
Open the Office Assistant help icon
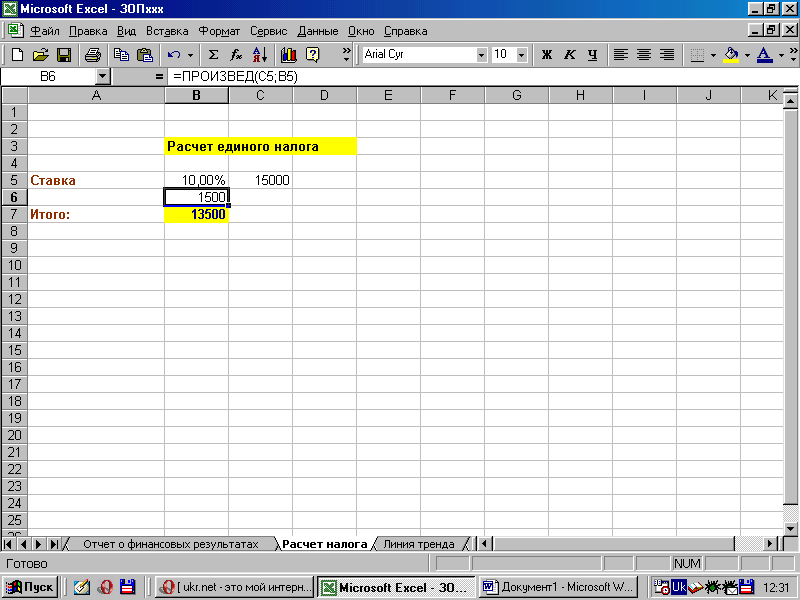tap(312, 55)
